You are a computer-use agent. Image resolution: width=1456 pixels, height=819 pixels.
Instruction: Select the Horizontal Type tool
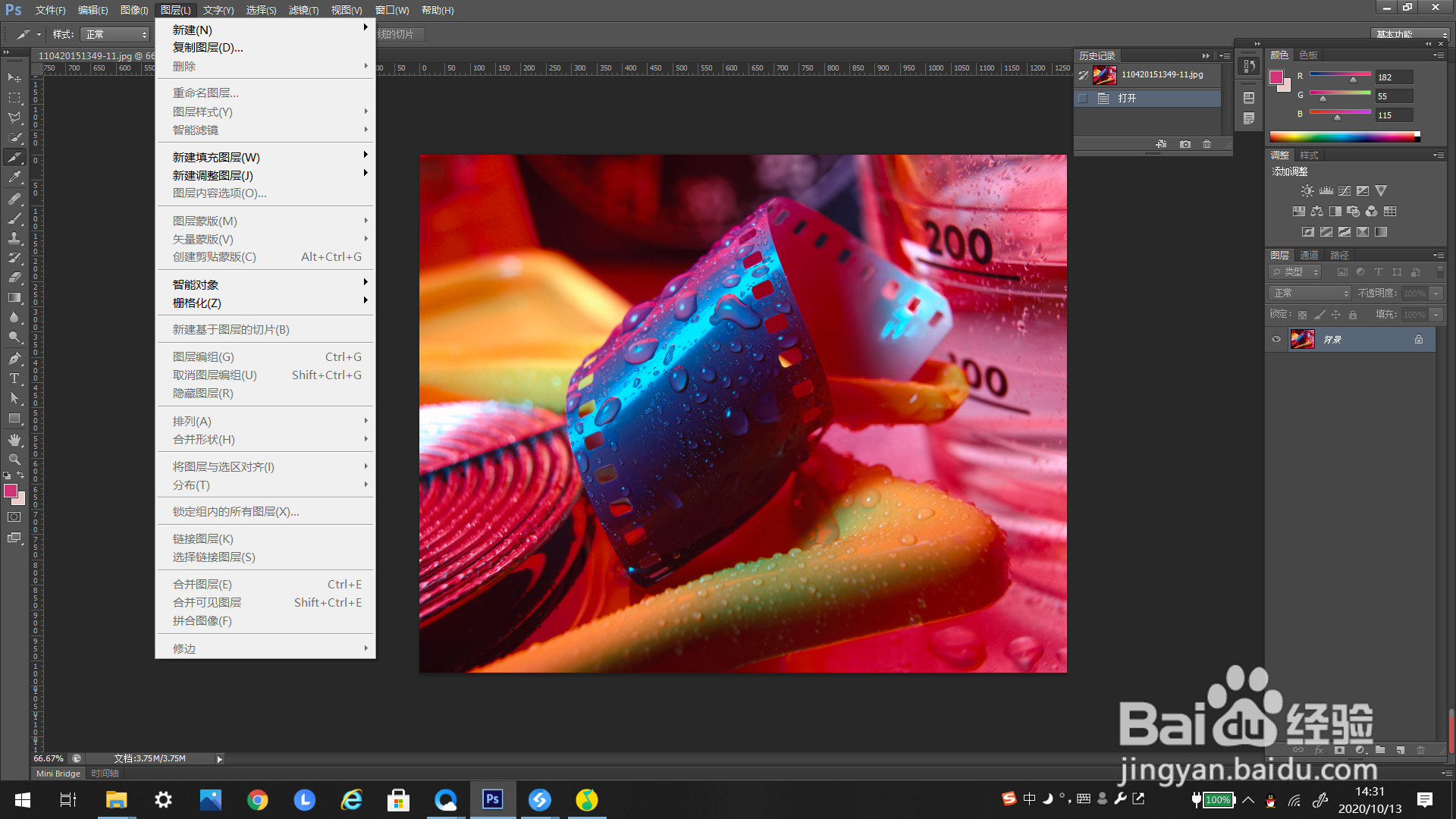14,378
